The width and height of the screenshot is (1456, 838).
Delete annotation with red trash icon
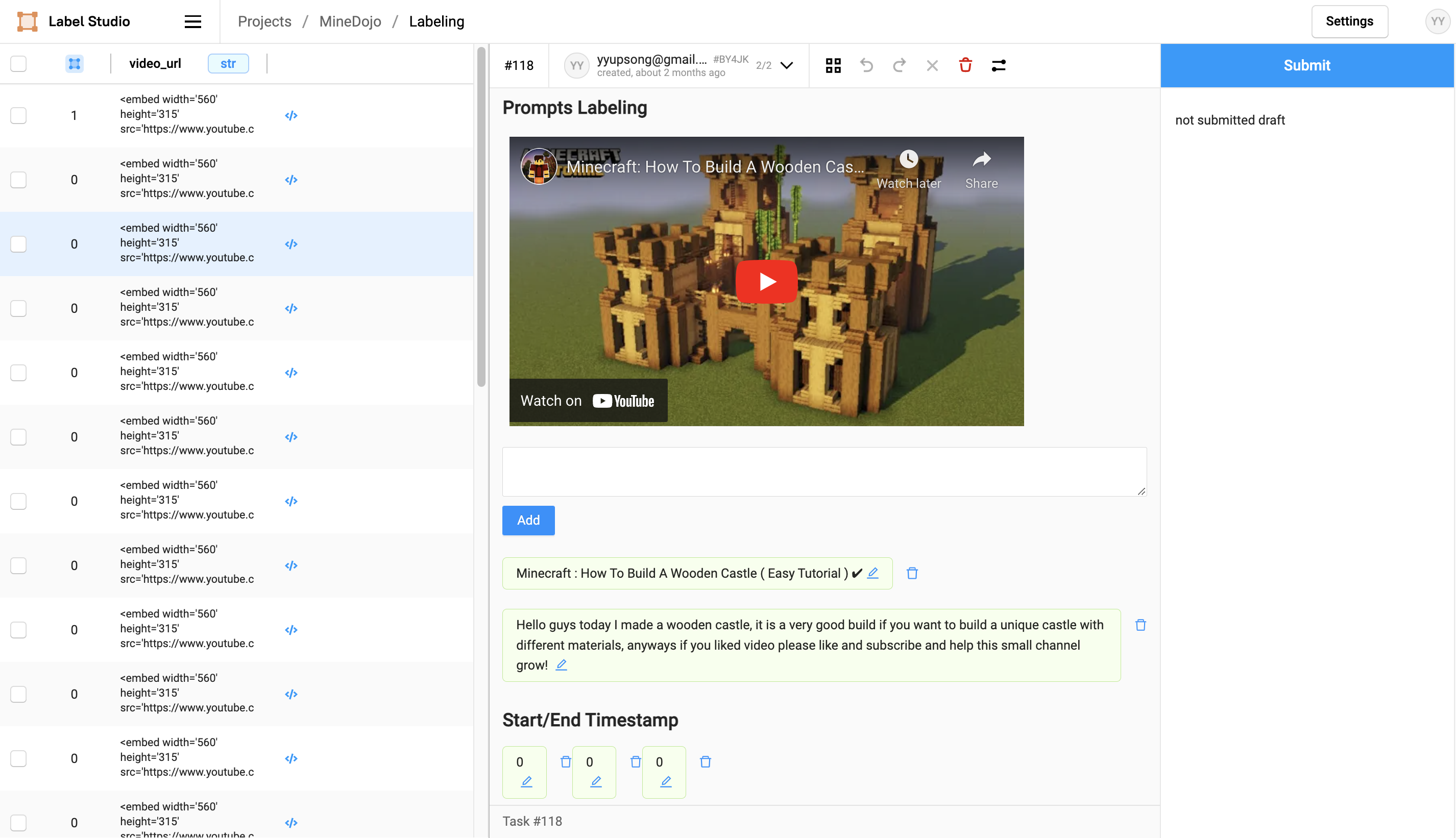965,65
